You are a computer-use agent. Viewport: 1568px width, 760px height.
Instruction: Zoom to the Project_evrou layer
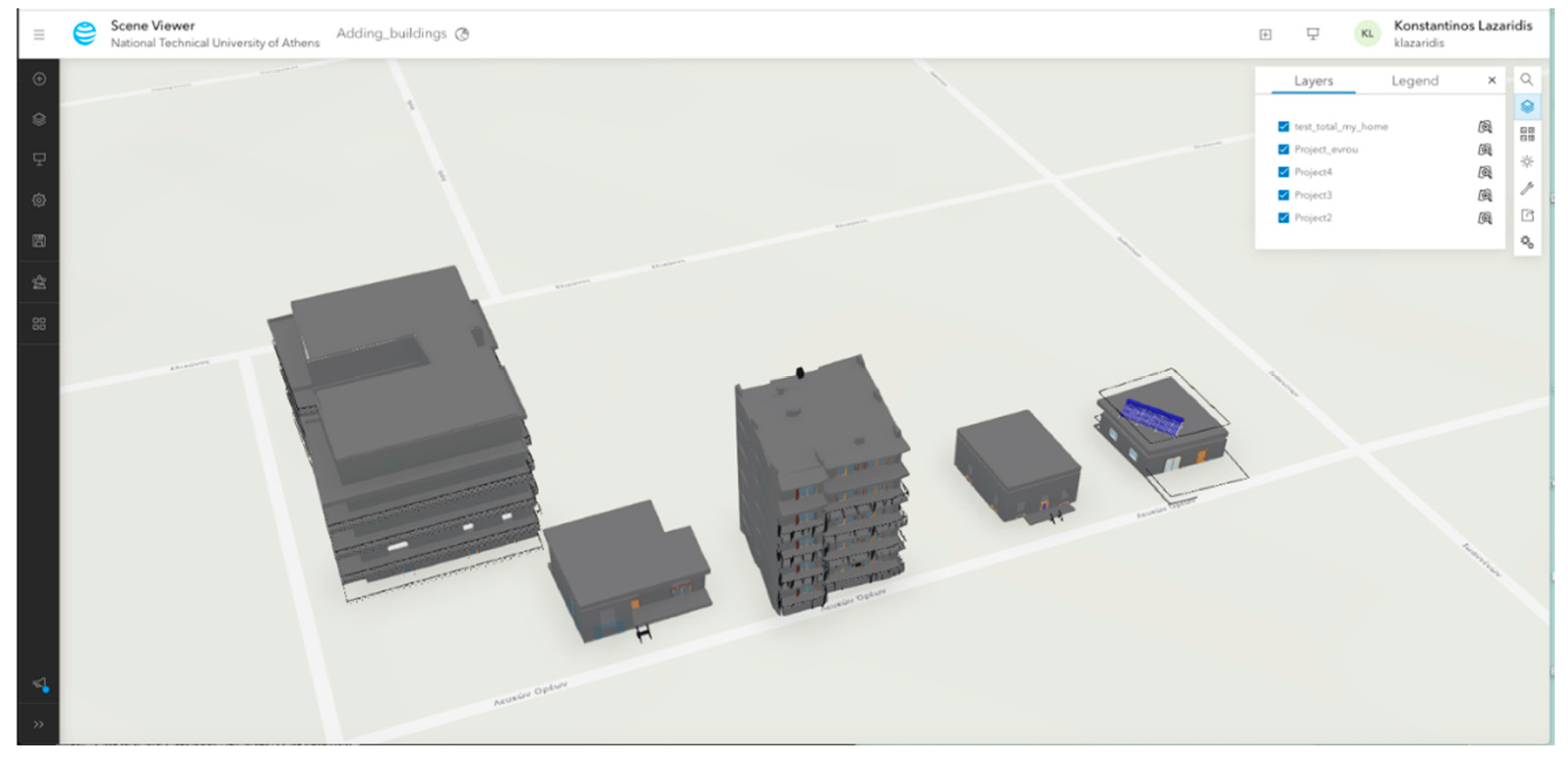(1485, 149)
